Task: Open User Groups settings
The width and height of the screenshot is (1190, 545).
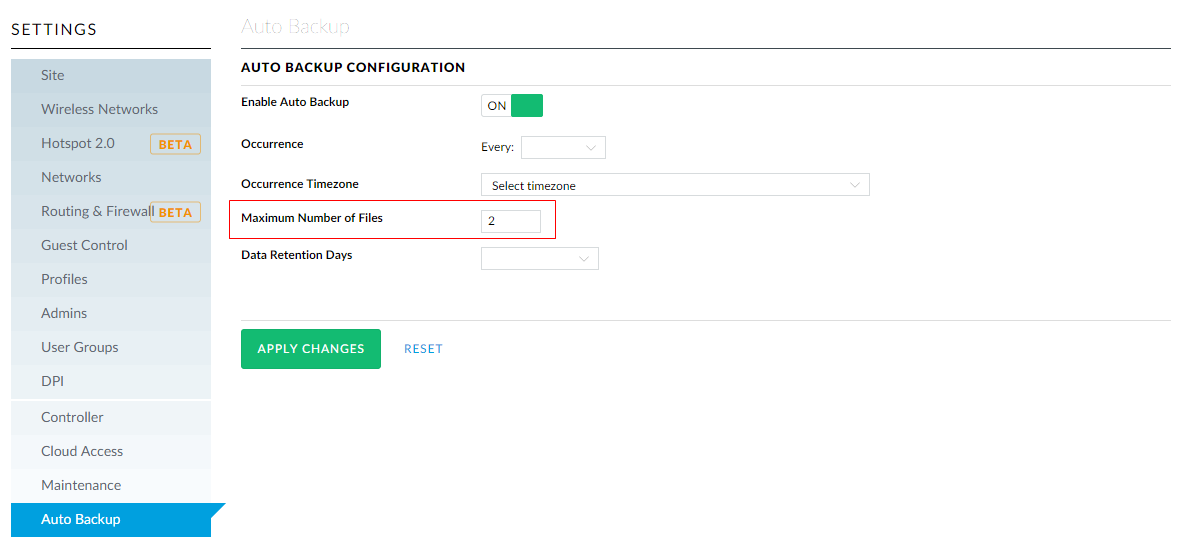Action: click(x=79, y=348)
